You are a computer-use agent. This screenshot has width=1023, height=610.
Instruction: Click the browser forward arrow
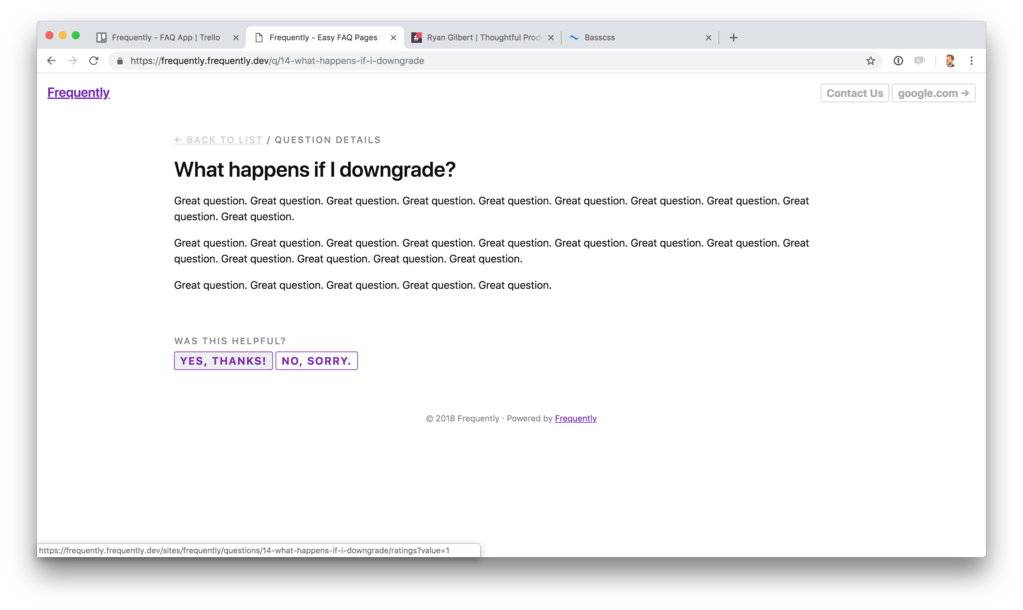coord(72,61)
